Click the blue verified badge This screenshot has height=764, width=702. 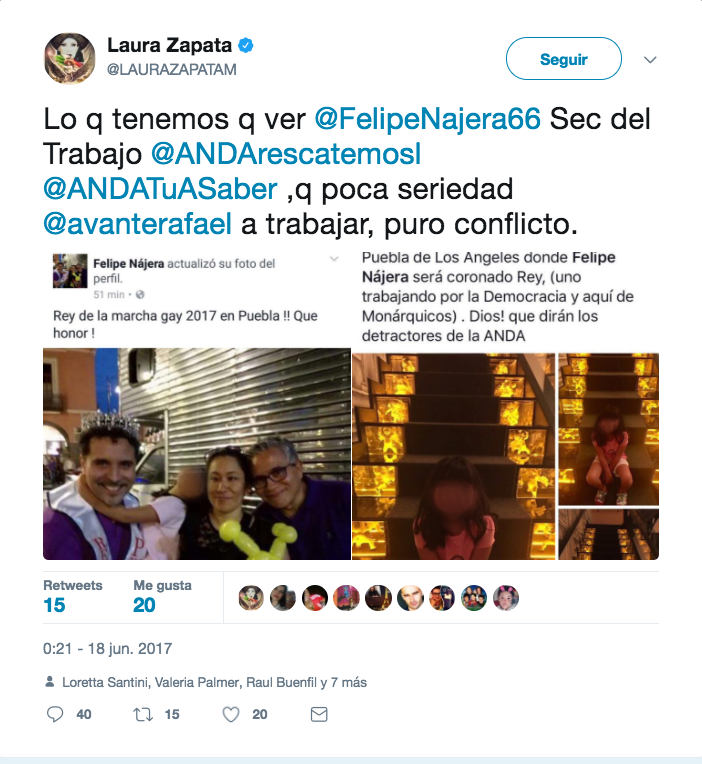246,45
